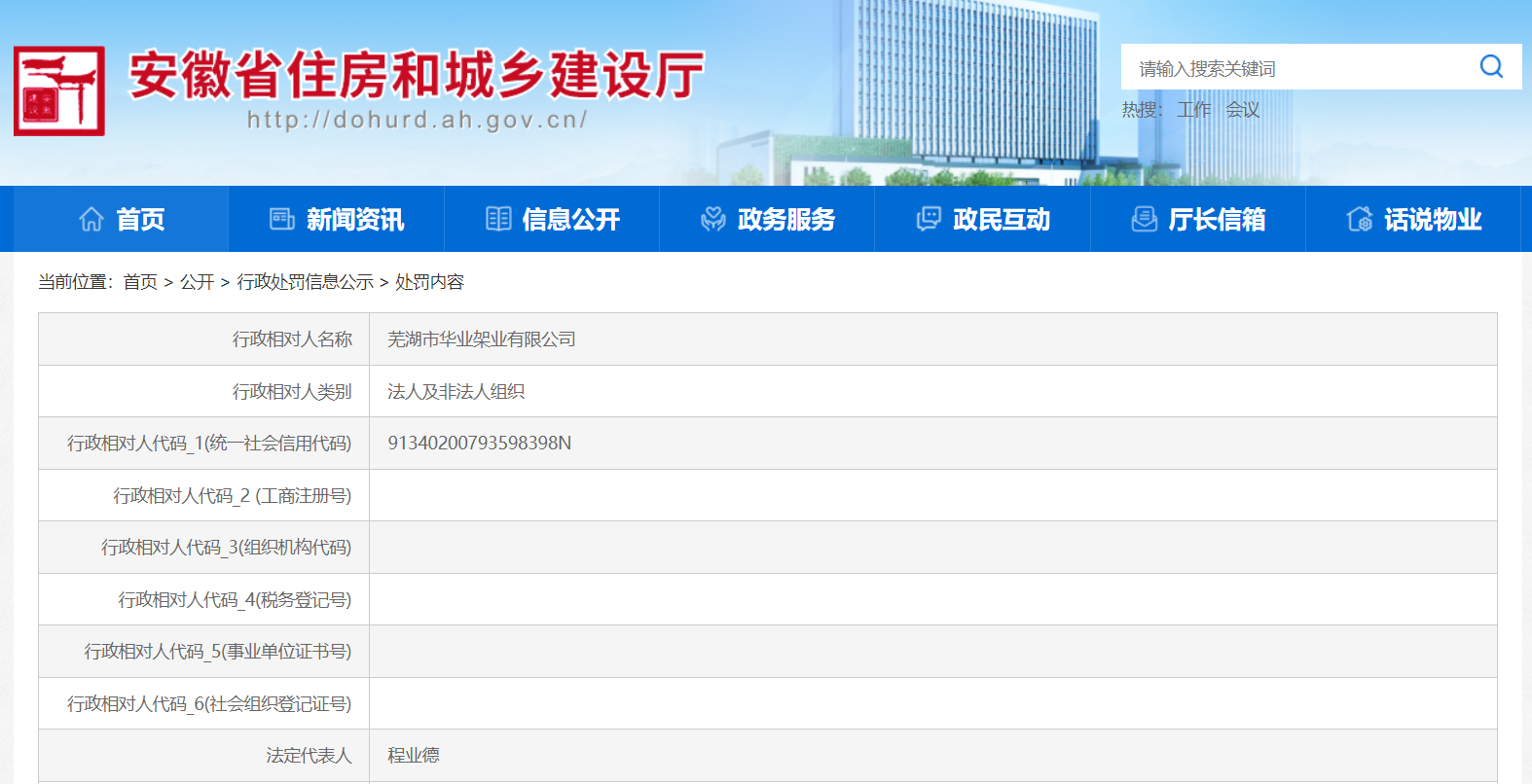Open the 厅长信箱 menu item
Image resolution: width=1532 pixels, height=784 pixels.
(1198, 219)
